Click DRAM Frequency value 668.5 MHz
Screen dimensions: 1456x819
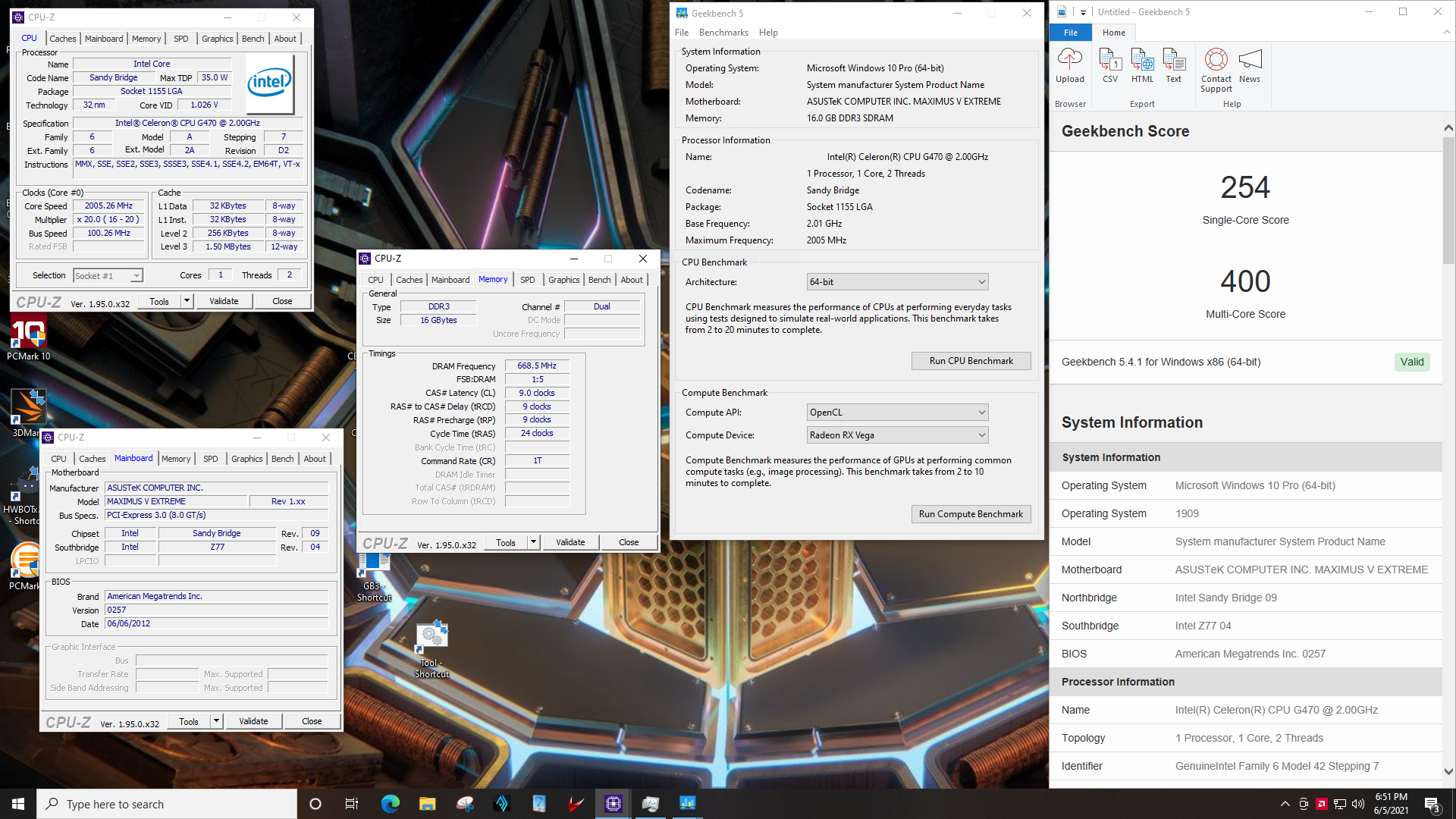(x=537, y=366)
